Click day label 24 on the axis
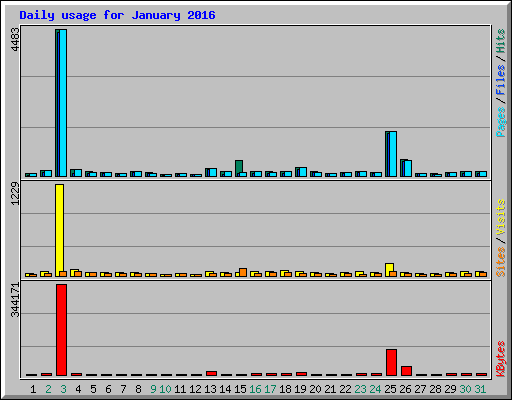The height and width of the screenshot is (400, 512). (375, 389)
